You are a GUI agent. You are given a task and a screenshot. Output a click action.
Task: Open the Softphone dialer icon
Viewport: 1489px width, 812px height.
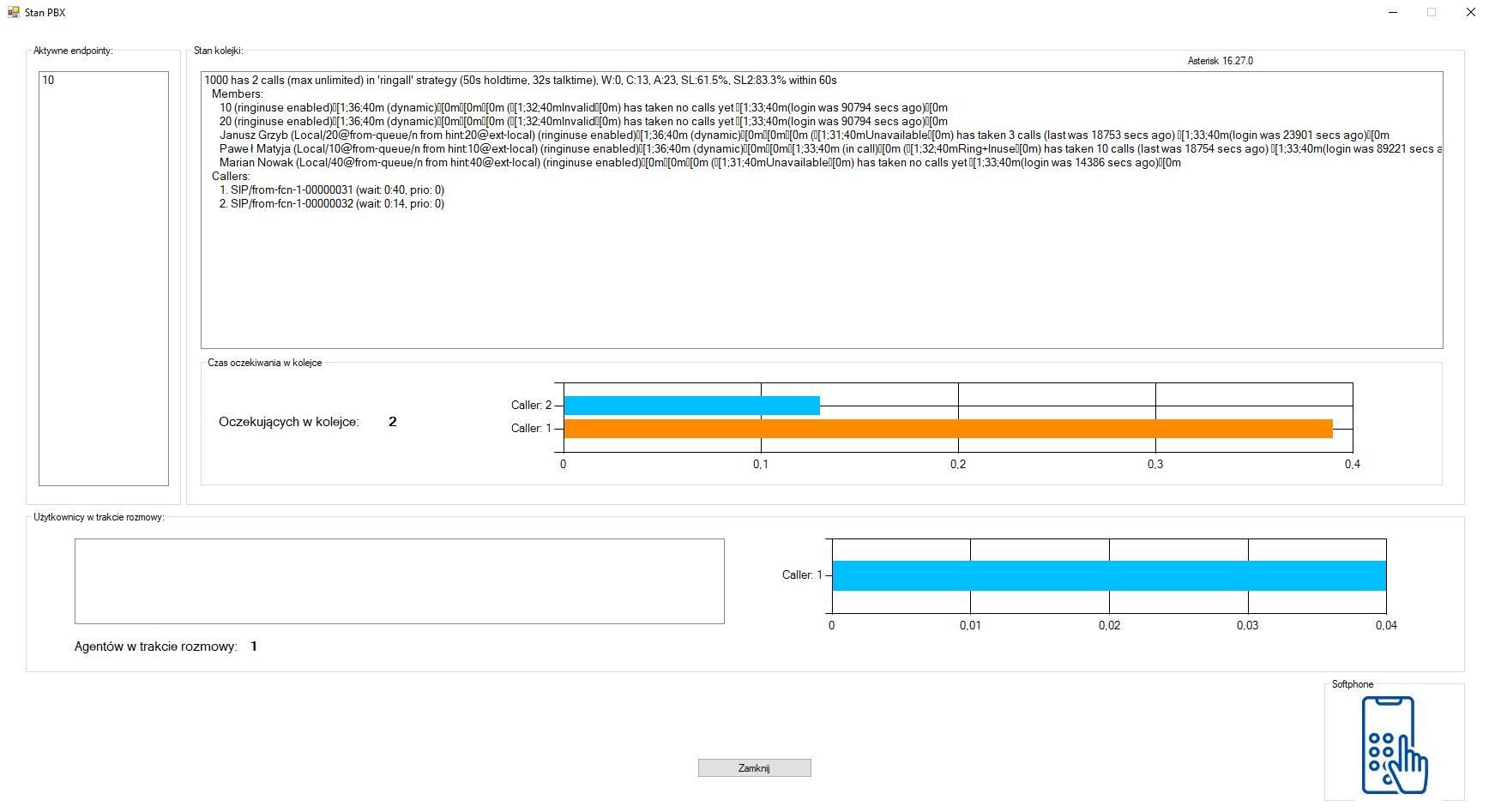[x=1395, y=744]
